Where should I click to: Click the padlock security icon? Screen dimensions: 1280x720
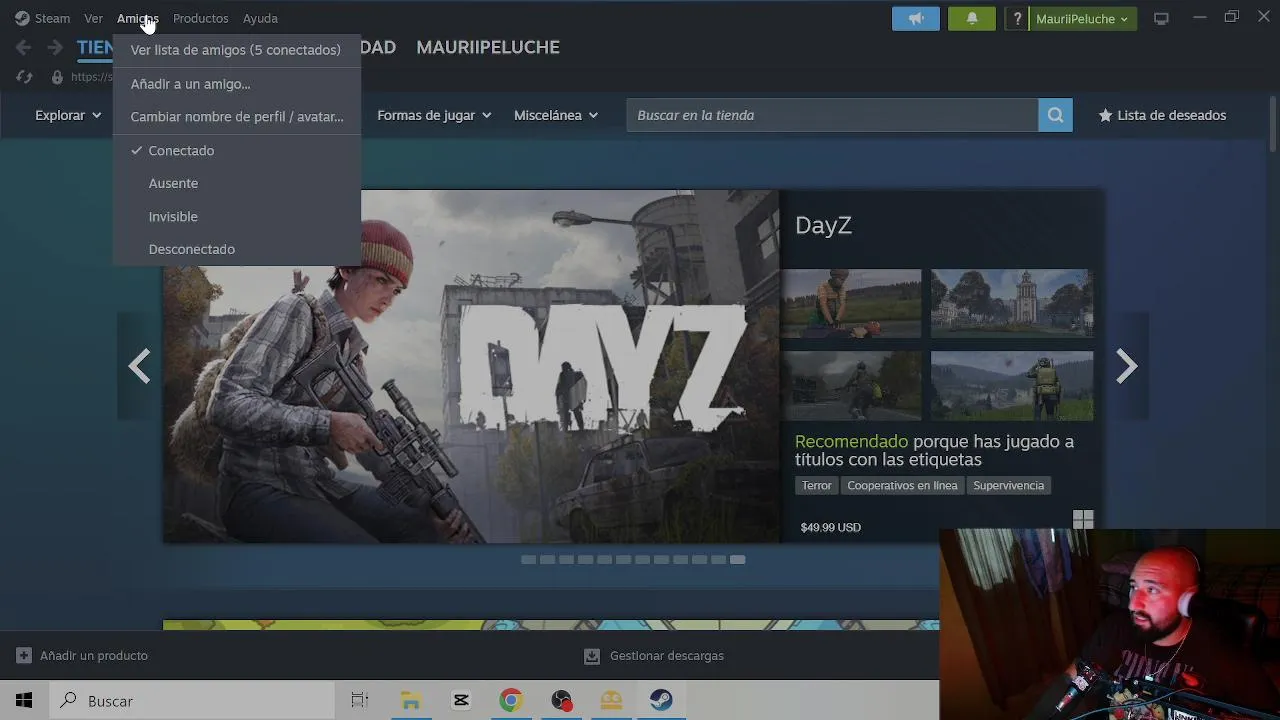57,77
